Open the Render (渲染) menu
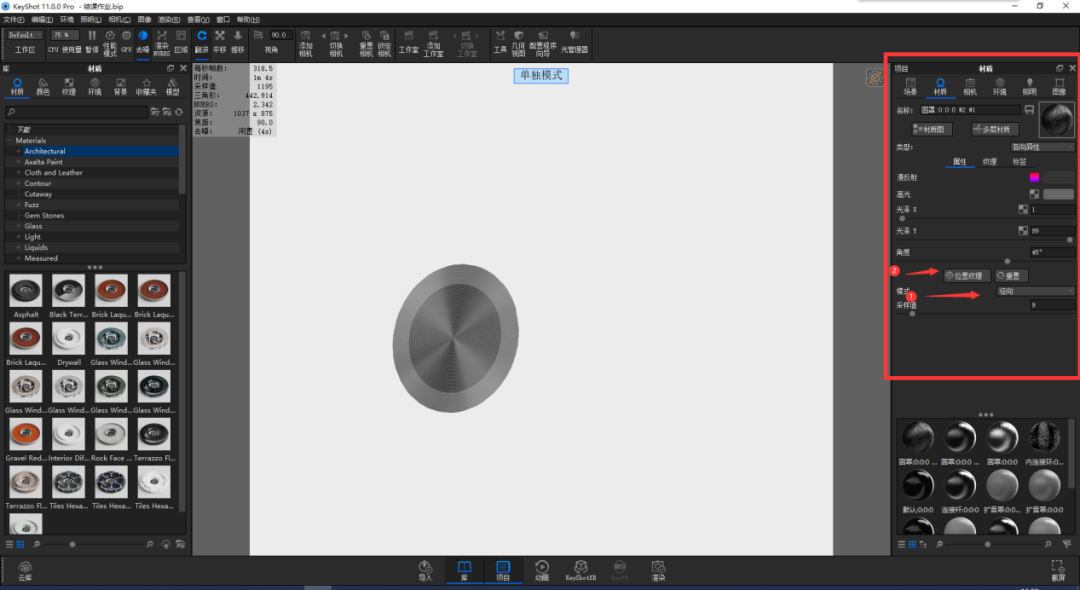Image resolution: width=1080 pixels, height=590 pixels. tap(169, 19)
